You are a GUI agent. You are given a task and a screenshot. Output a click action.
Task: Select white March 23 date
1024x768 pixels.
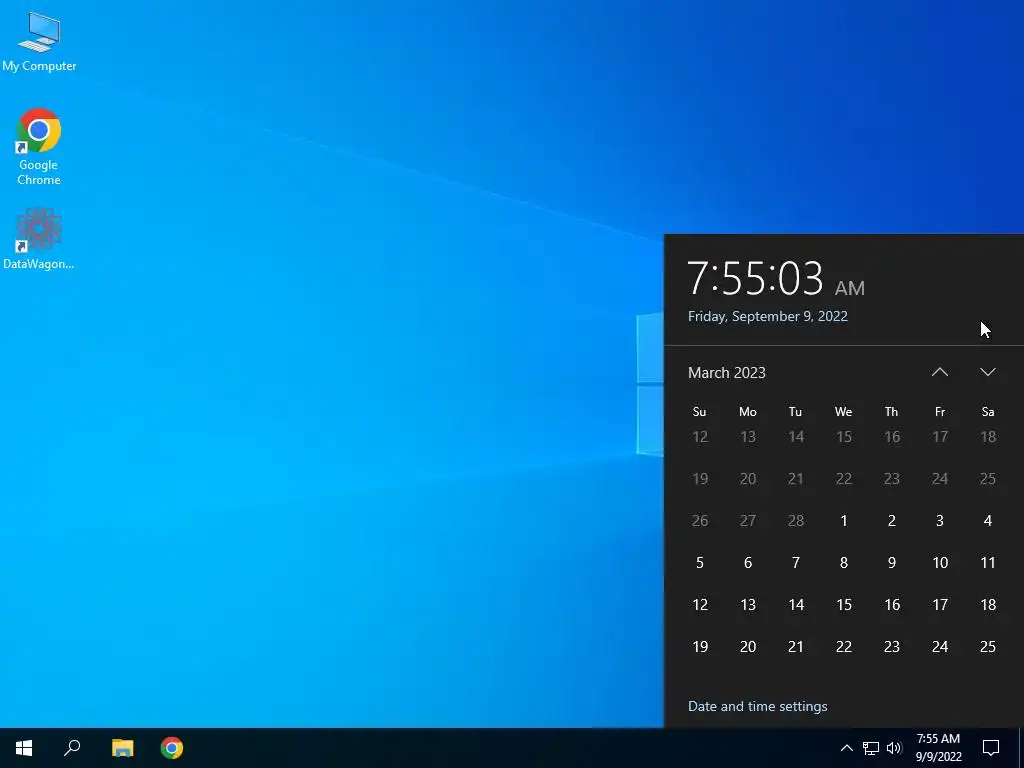point(891,647)
